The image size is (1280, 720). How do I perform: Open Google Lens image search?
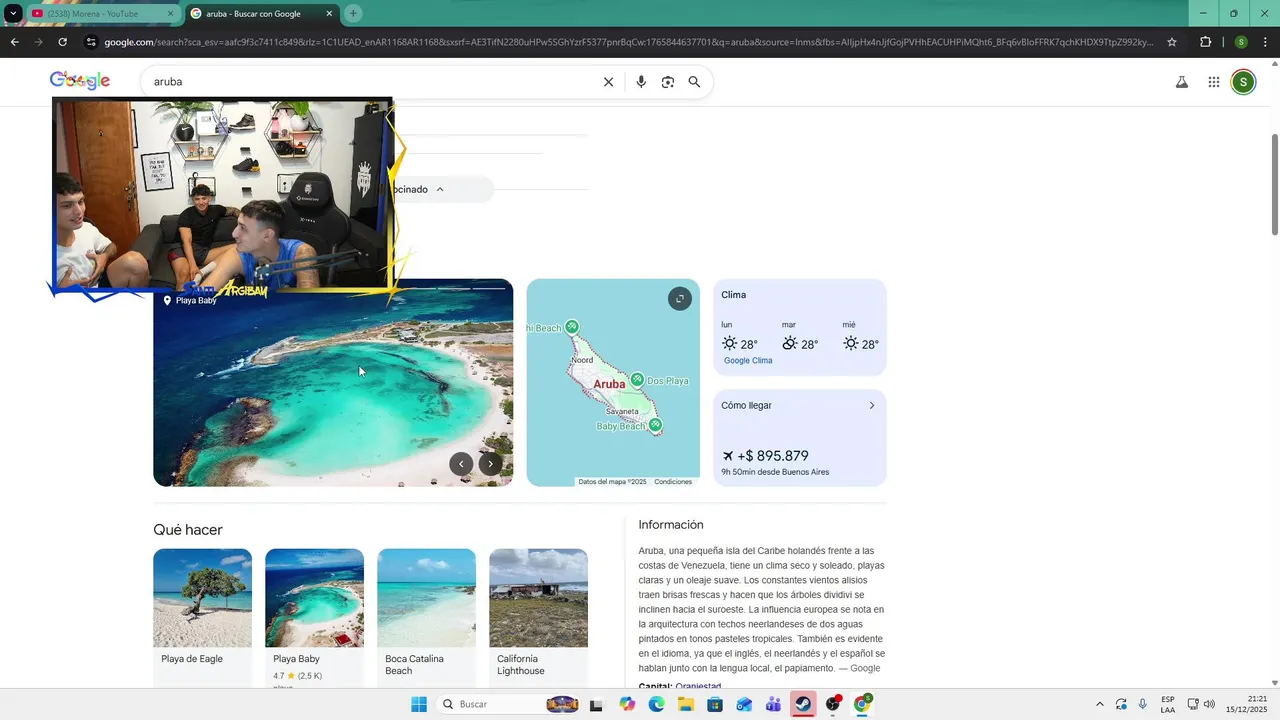(x=668, y=82)
